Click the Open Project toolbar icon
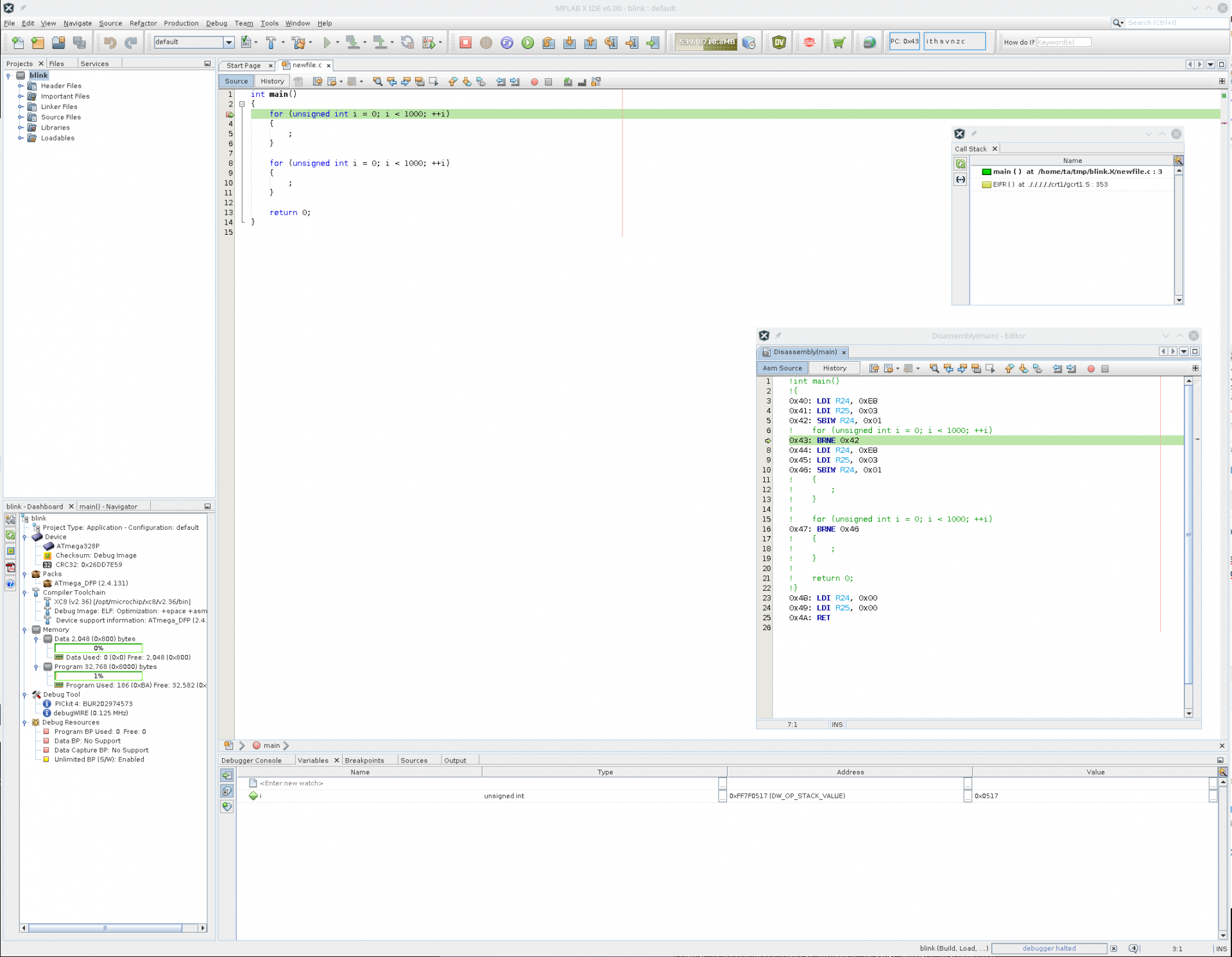Viewport: 1232px width, 957px height. pos(58,42)
